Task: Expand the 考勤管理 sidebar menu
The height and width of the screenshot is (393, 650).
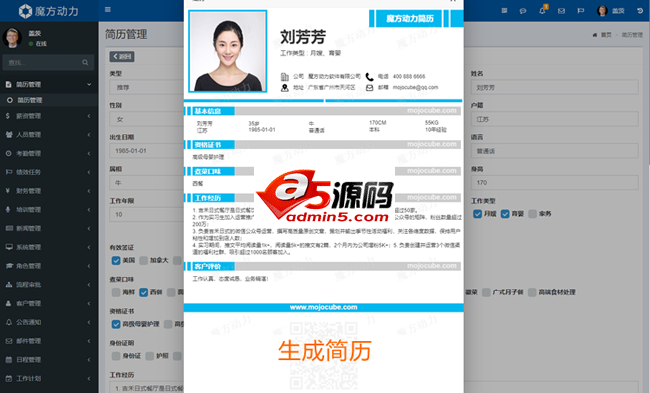Action: pyautogui.click(x=49, y=153)
